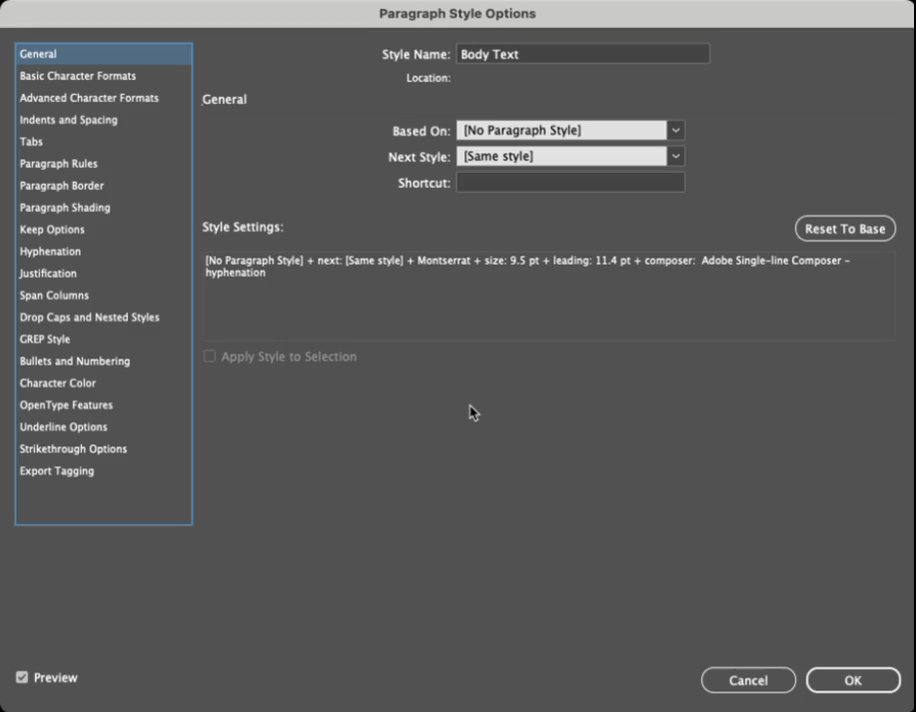Open Strikethrough Options section
Viewport: 916px width, 712px height.
pyautogui.click(x=104, y=449)
